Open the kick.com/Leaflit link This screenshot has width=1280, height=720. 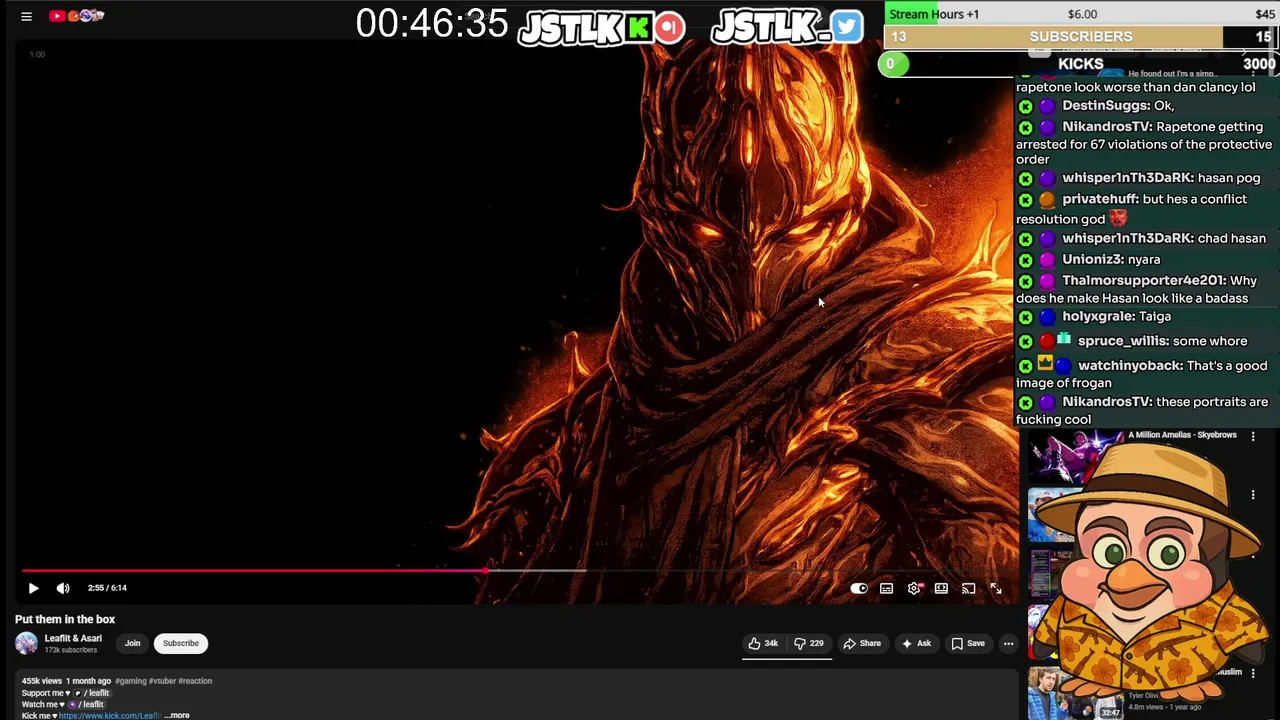(109, 716)
